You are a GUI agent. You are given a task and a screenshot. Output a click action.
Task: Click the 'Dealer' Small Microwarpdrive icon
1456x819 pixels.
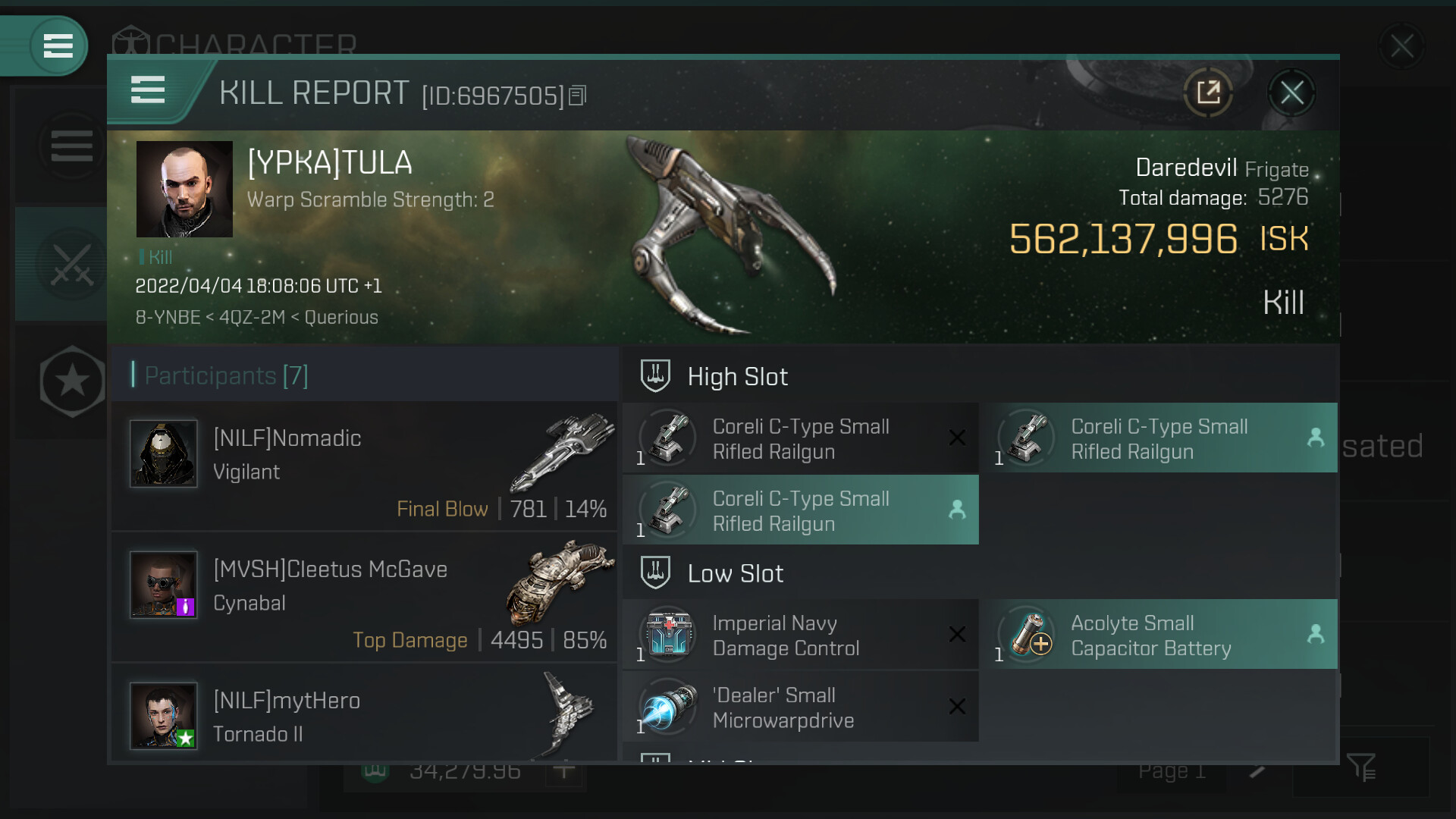[x=667, y=707]
